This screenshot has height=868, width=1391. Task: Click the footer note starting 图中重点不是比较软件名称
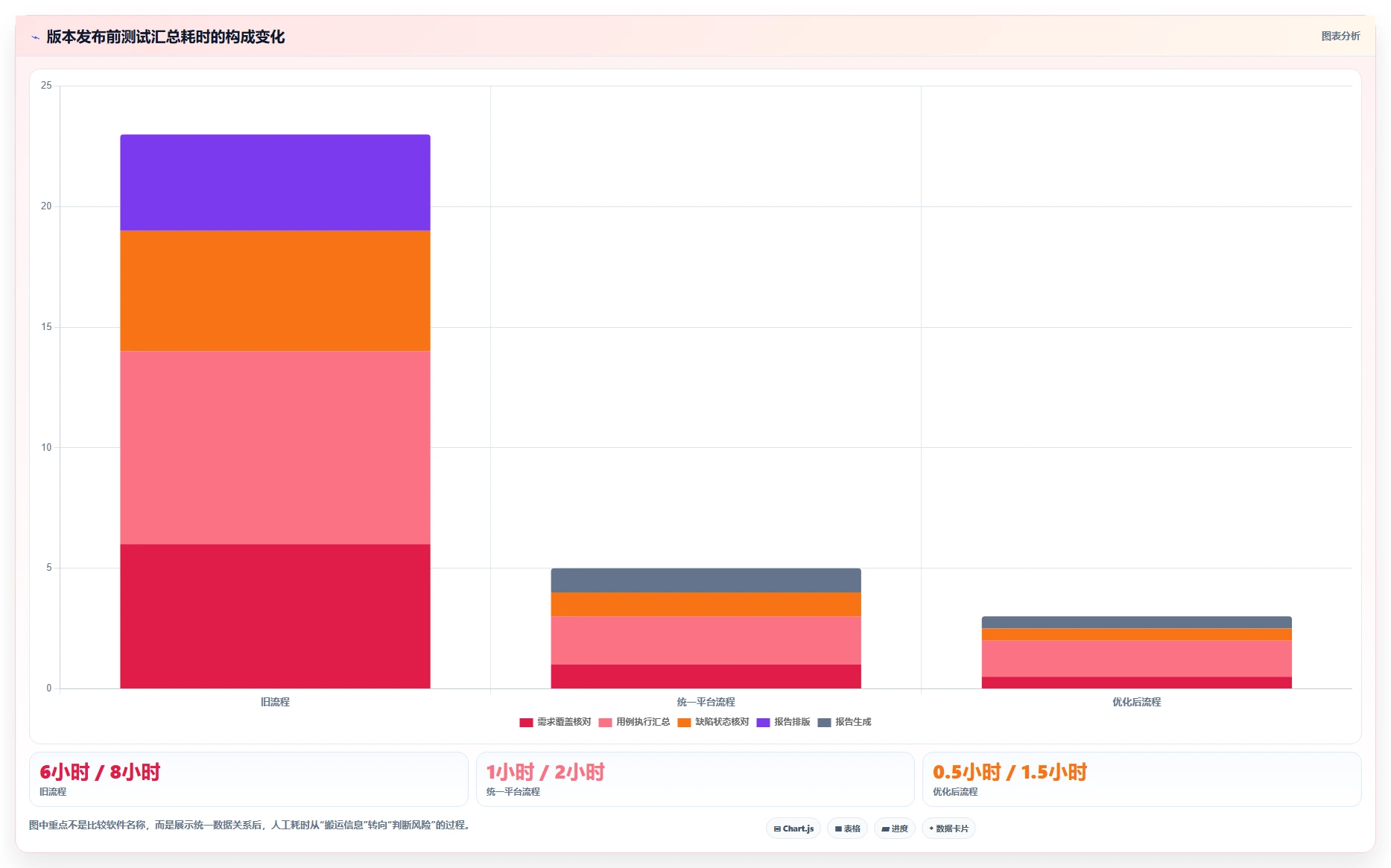[x=251, y=825]
